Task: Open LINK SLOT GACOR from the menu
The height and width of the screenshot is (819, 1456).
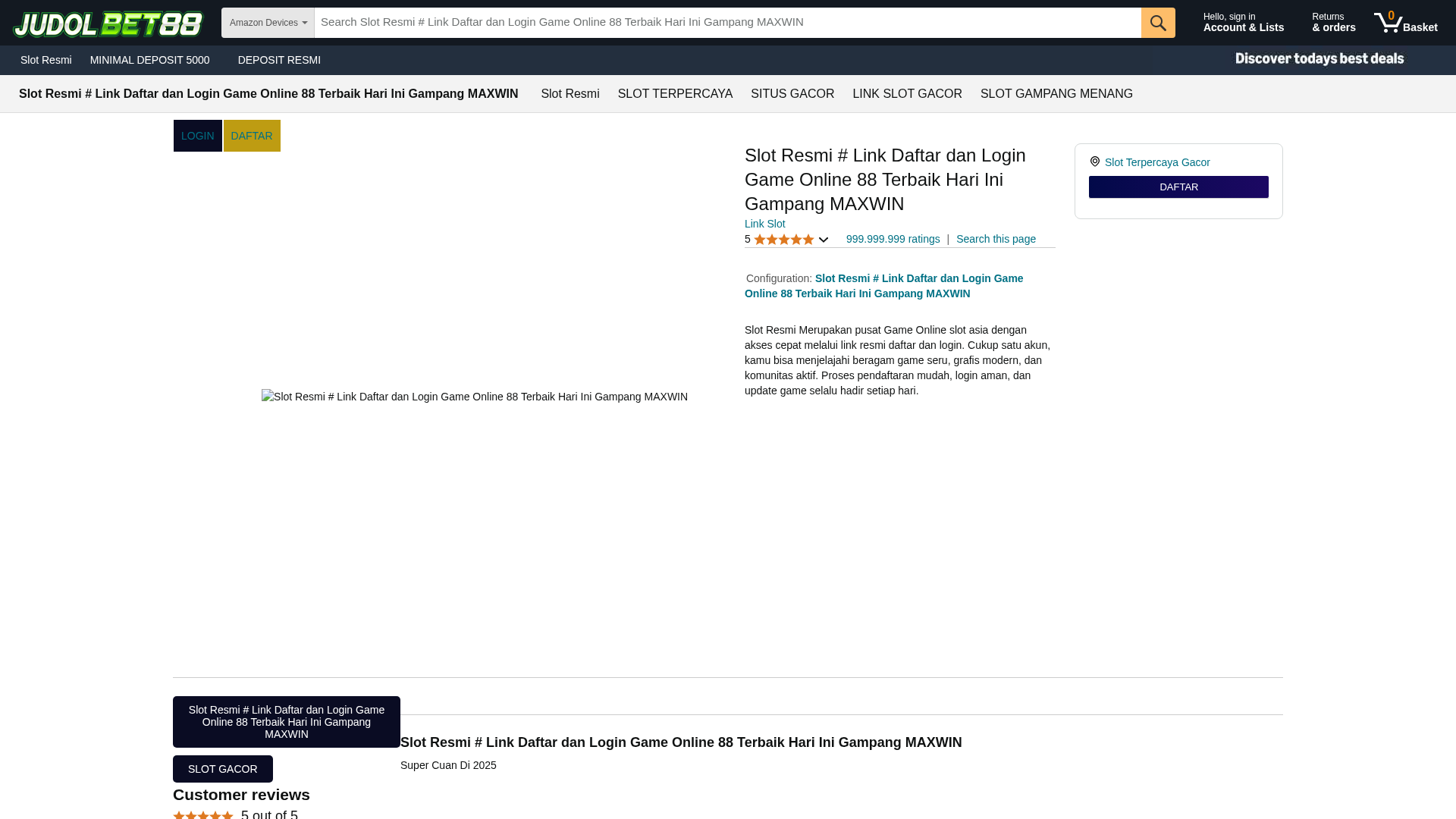Action: click(907, 93)
